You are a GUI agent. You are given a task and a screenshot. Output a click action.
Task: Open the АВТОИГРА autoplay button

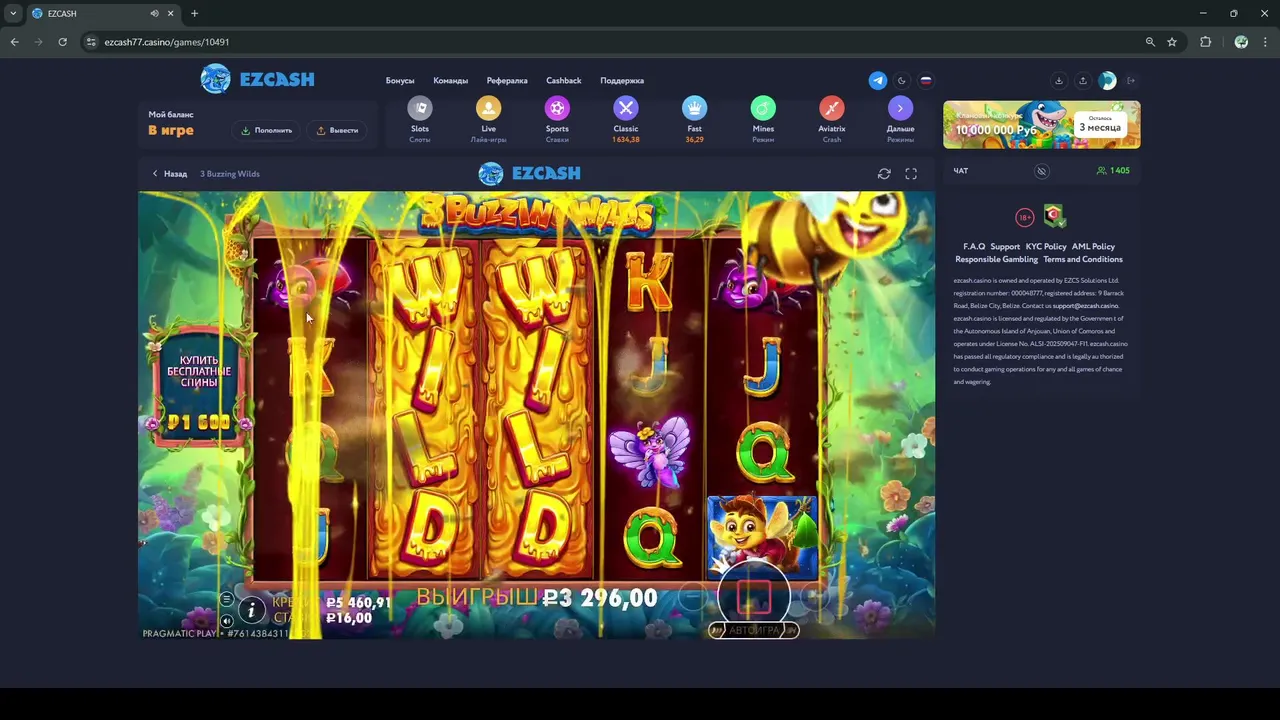pos(754,630)
